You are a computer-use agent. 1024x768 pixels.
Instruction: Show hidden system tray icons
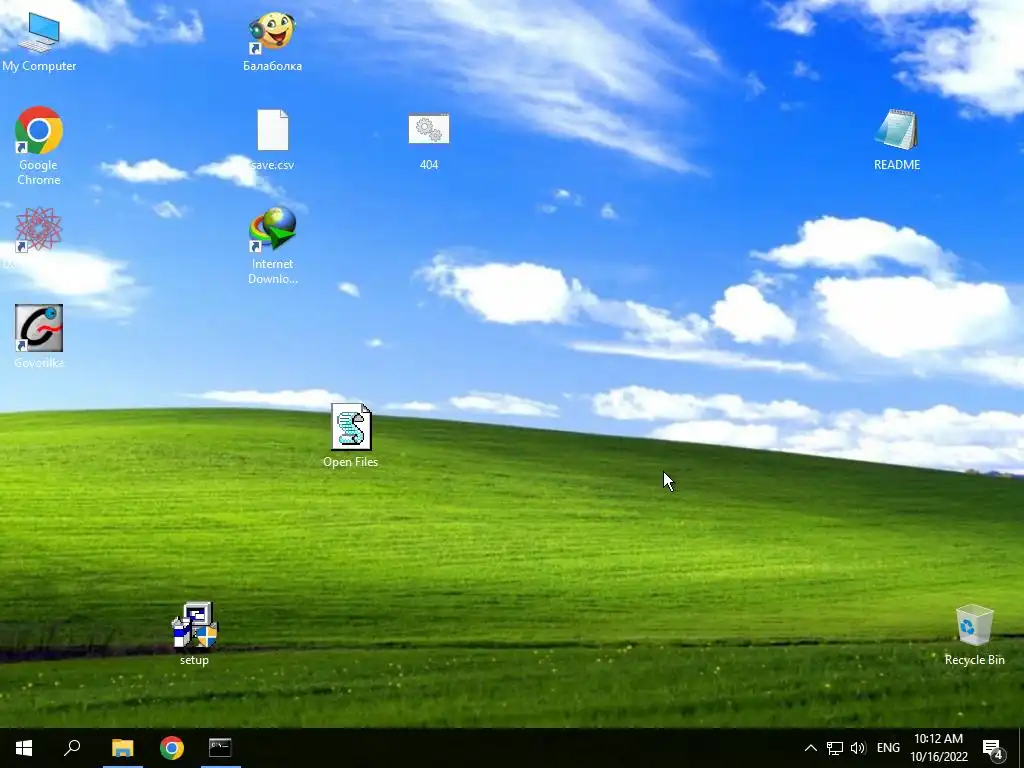pyautogui.click(x=810, y=748)
